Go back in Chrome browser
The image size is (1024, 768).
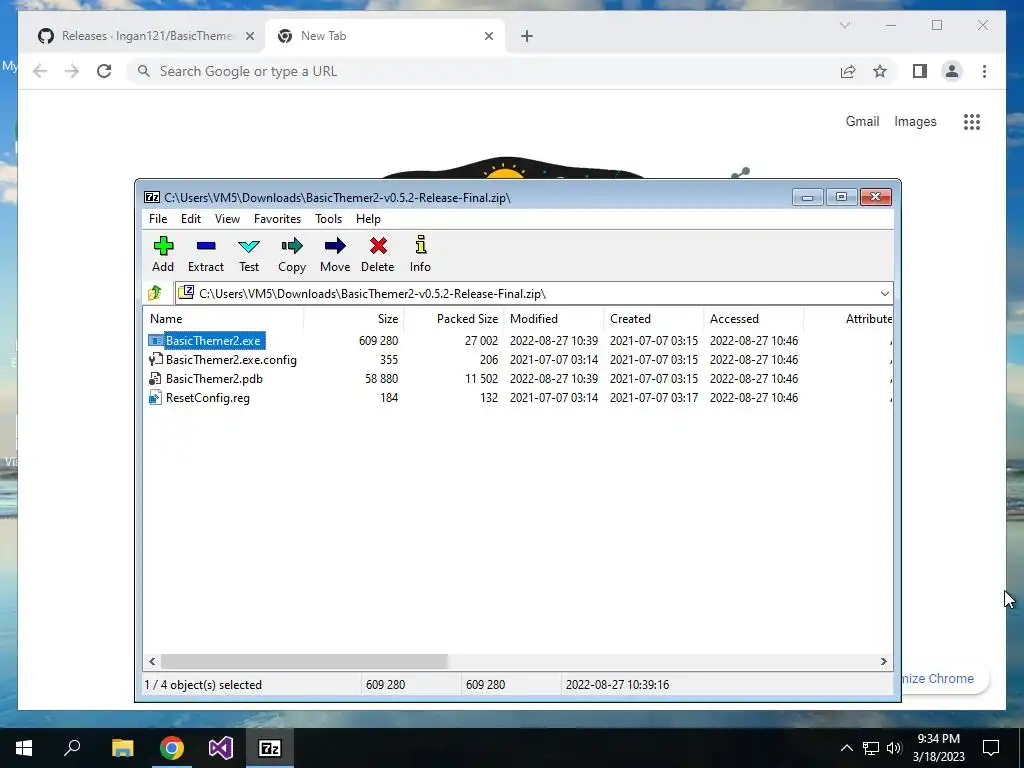(x=40, y=71)
